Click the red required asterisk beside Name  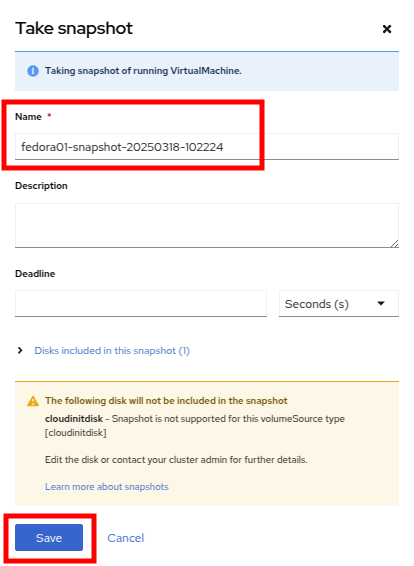49,116
